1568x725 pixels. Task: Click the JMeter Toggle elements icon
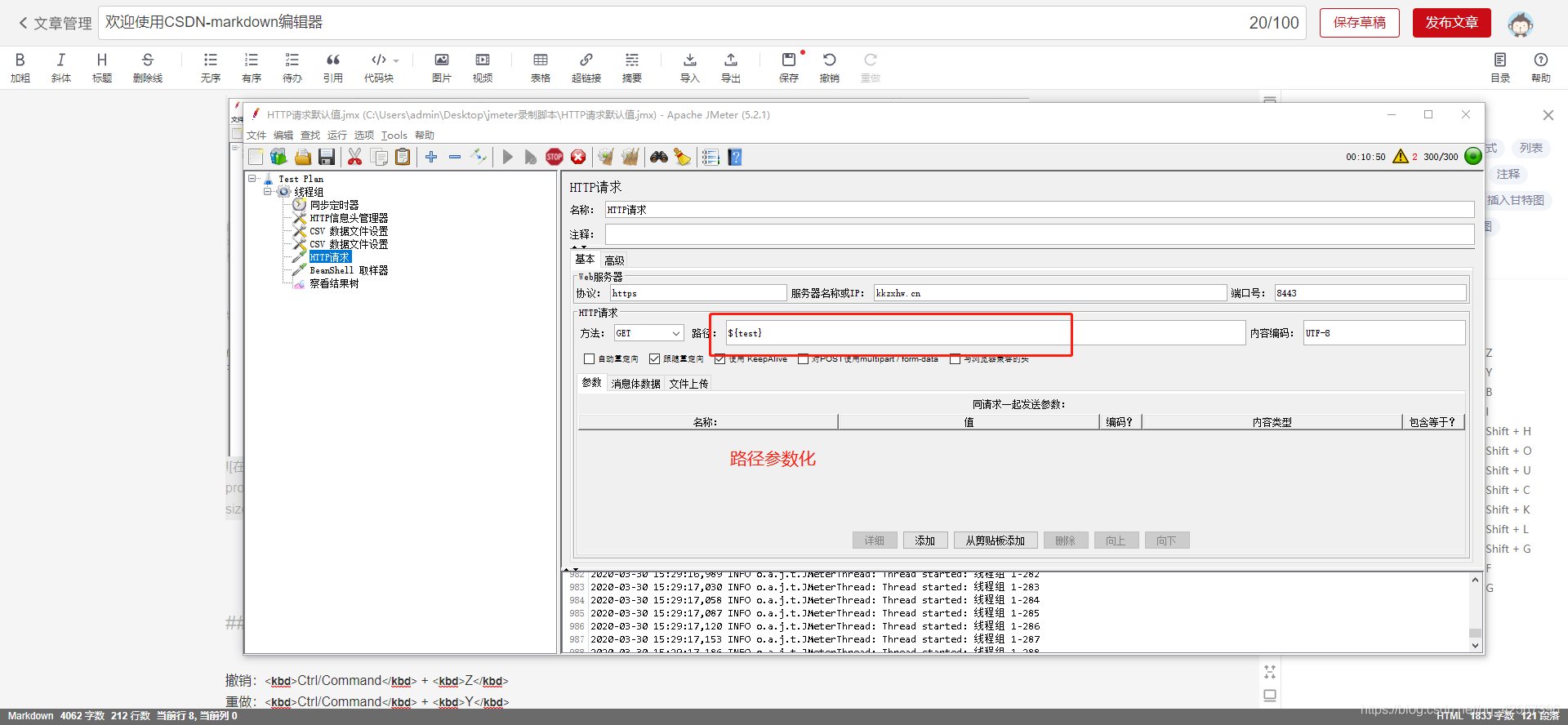point(479,157)
